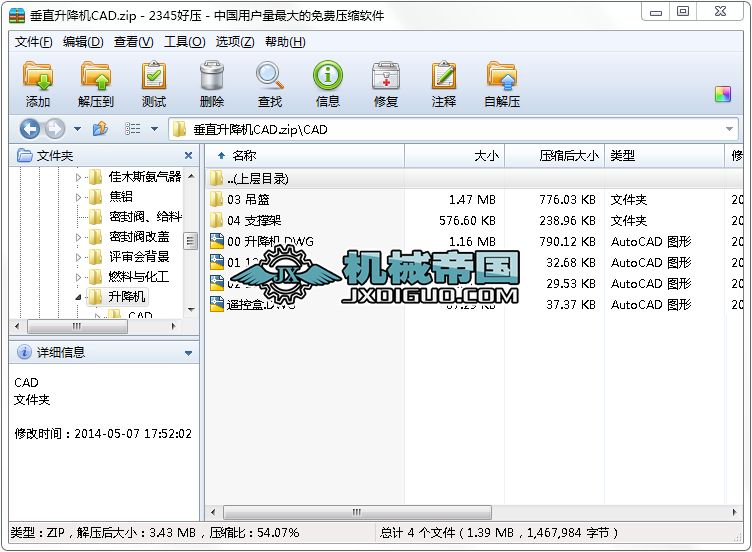This screenshot has width=752, height=552.
Task: Select the CAD subfolder in the tree
Action: coord(140,315)
